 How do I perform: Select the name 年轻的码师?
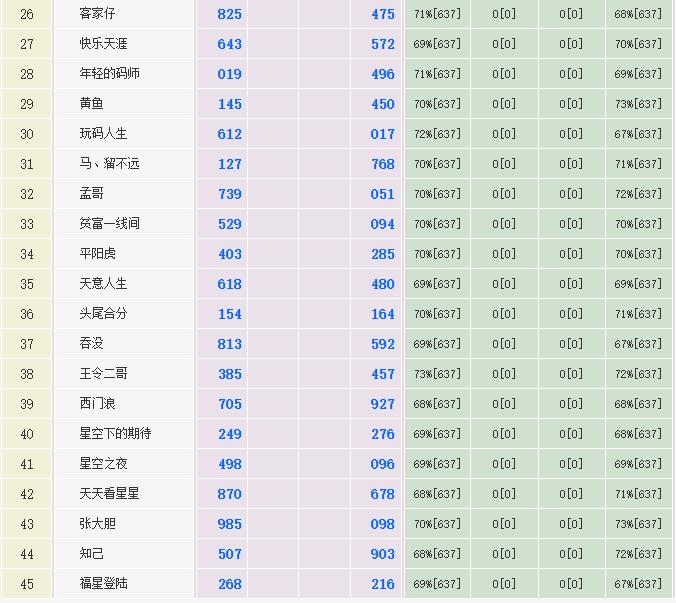coord(110,74)
